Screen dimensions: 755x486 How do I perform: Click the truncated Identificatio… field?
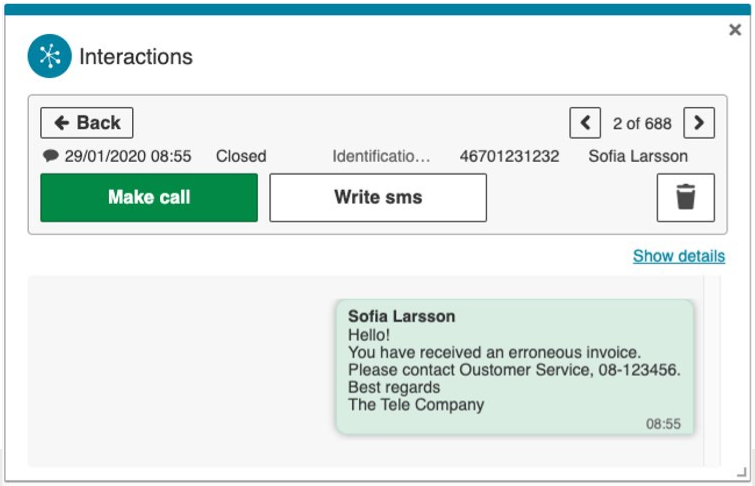pyautogui.click(x=381, y=156)
